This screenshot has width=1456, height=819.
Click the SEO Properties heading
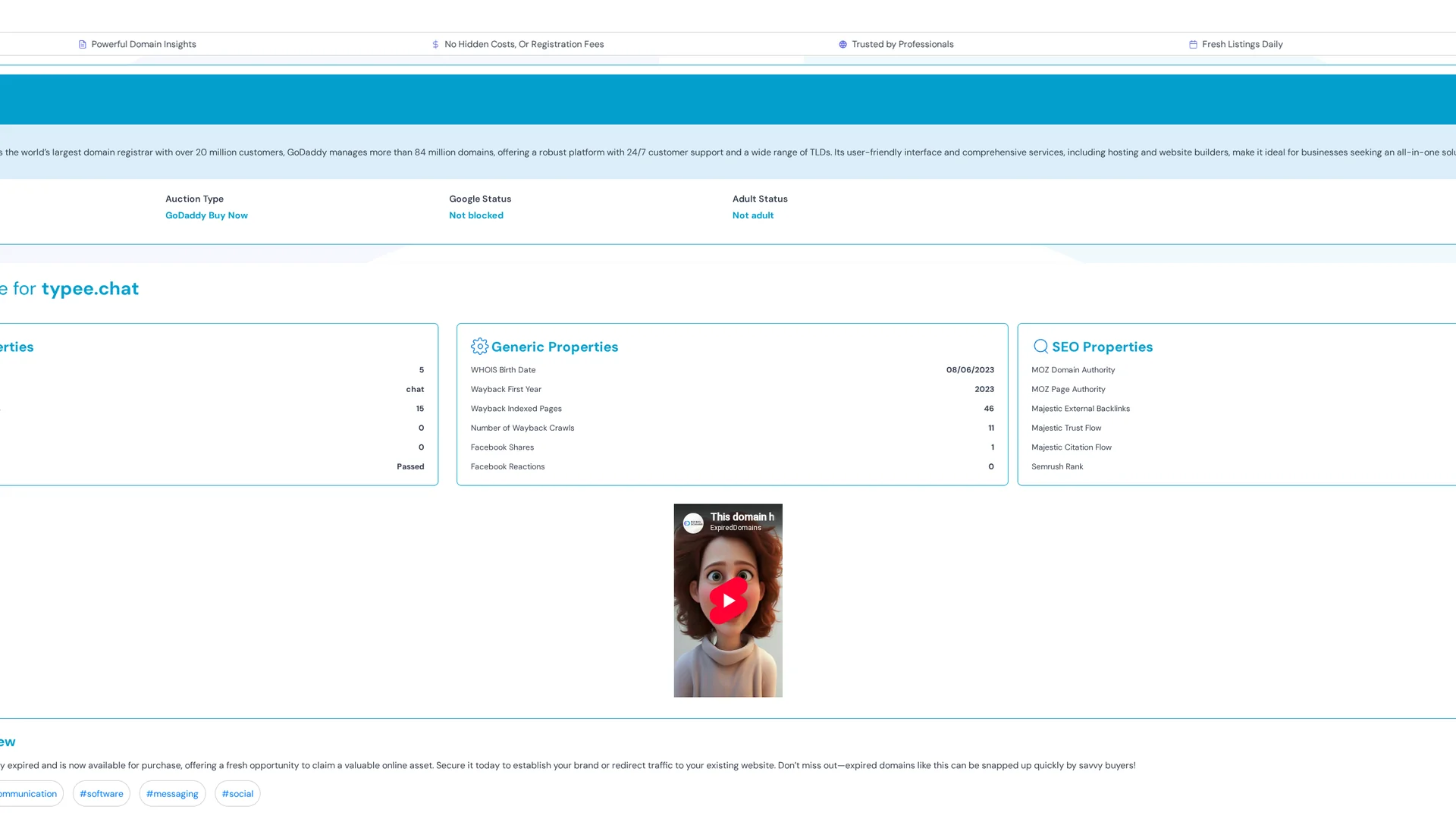click(1102, 347)
